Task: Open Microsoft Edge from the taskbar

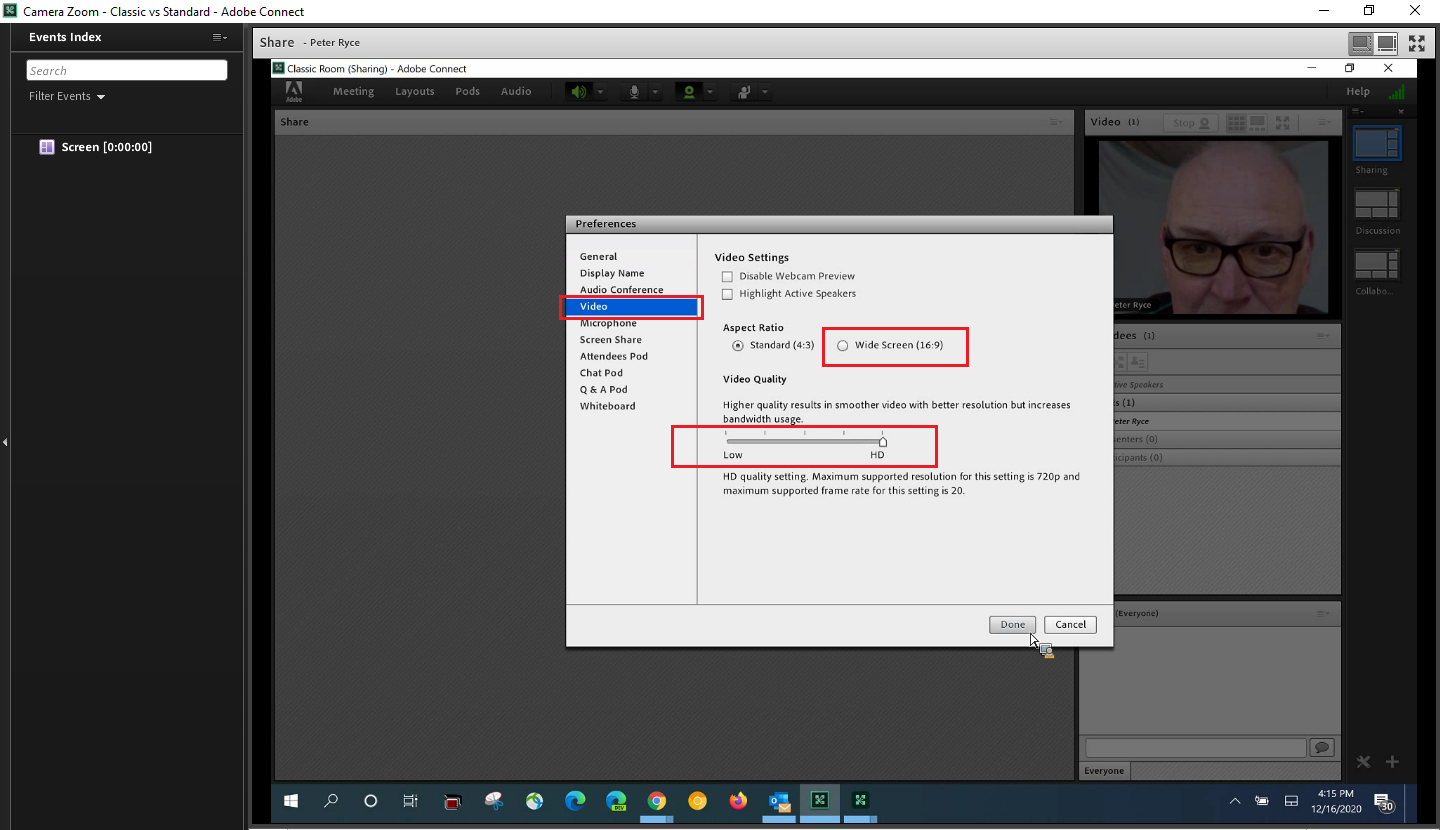Action: pos(575,801)
